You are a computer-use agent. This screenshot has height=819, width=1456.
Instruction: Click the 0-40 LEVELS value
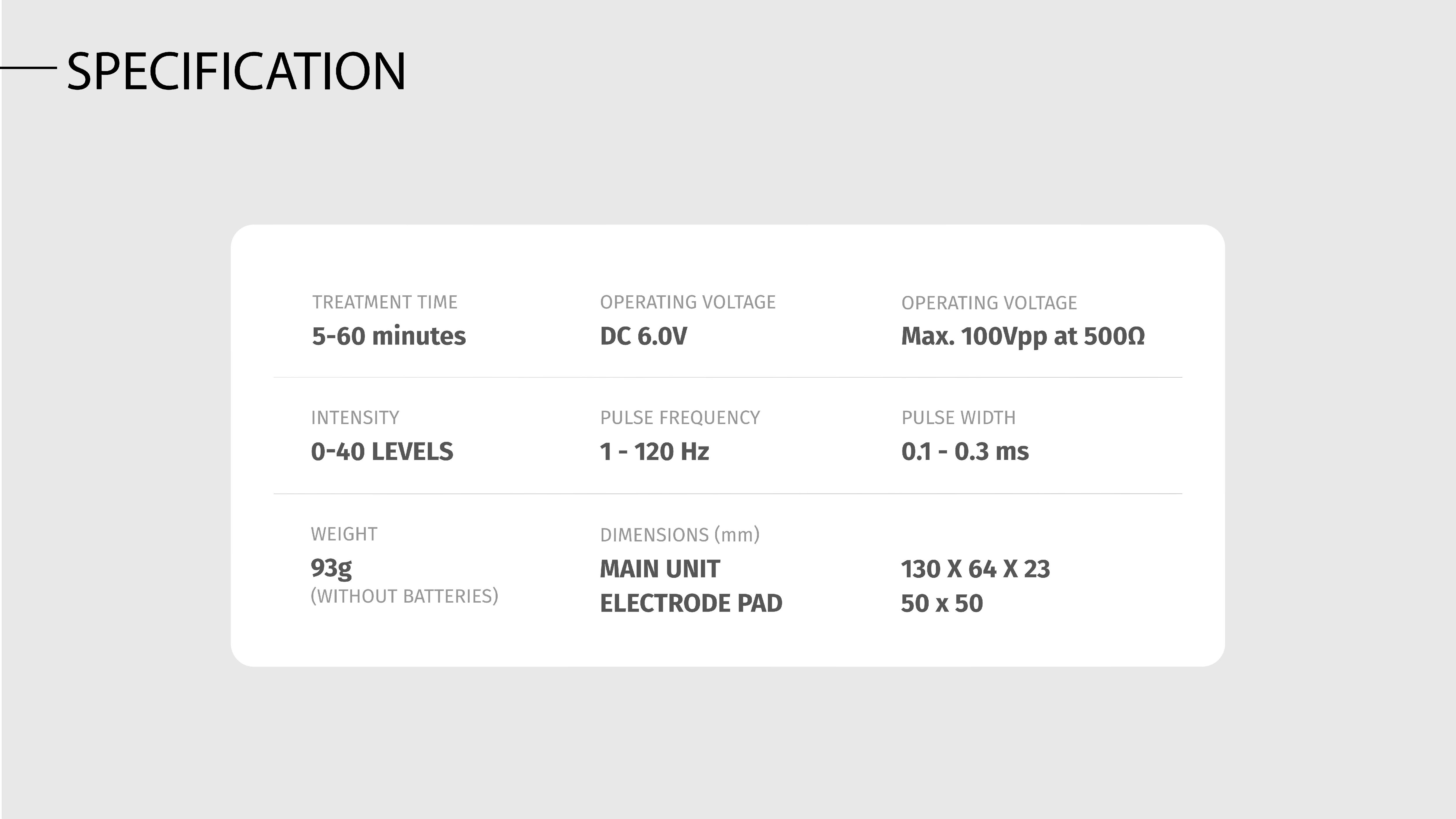(382, 452)
